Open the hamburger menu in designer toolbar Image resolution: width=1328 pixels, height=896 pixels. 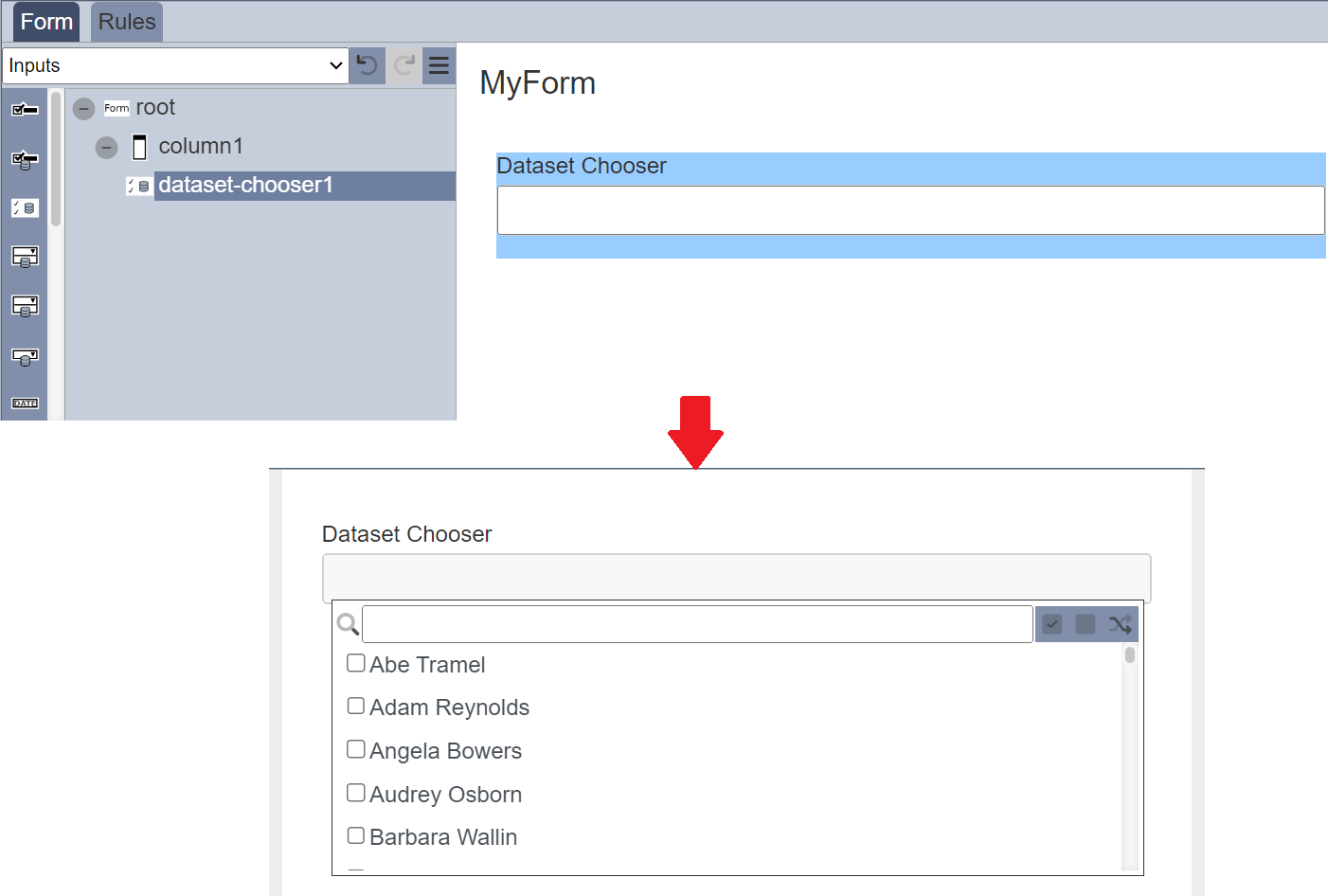click(x=439, y=65)
